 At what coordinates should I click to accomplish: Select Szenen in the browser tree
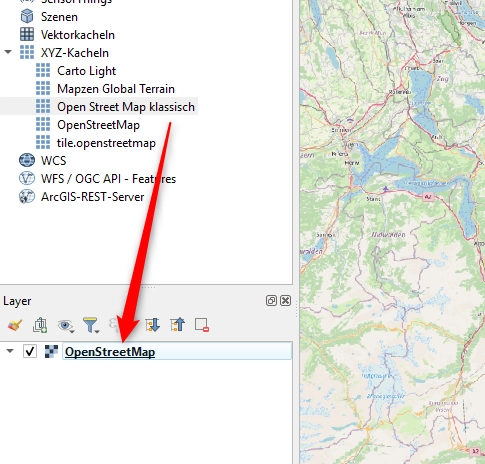[59, 17]
